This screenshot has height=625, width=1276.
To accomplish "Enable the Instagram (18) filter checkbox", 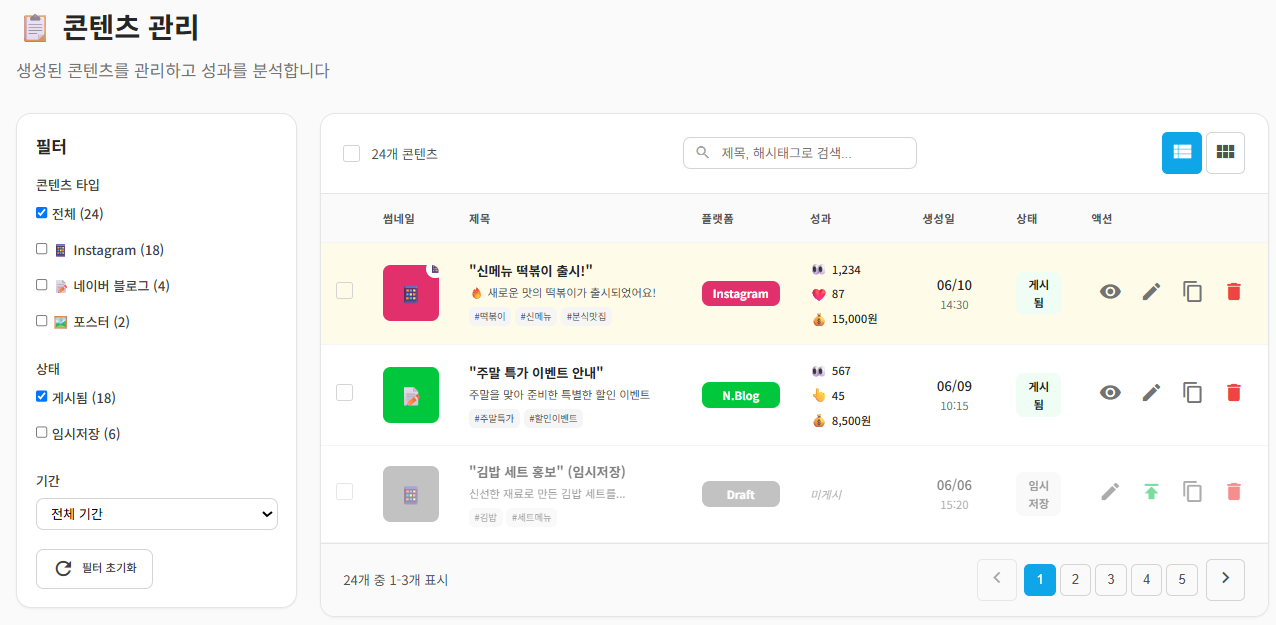I will point(42,249).
